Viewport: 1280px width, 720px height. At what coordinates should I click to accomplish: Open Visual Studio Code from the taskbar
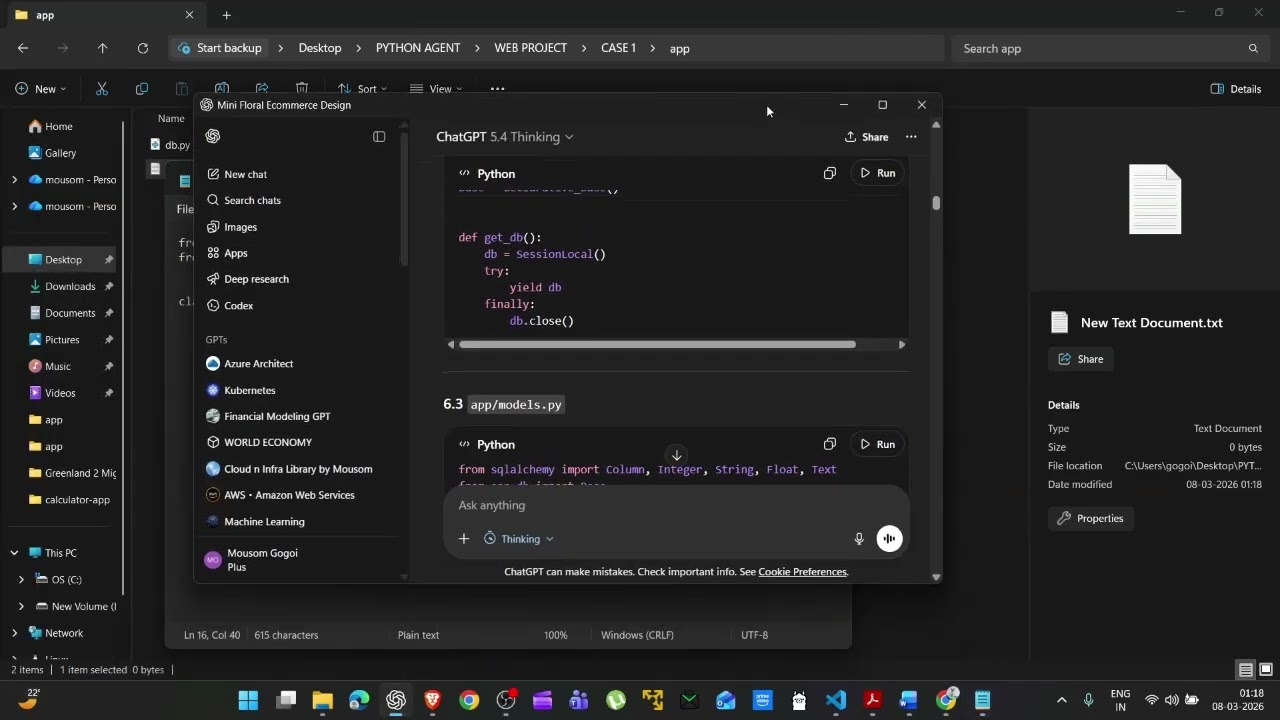click(836, 700)
